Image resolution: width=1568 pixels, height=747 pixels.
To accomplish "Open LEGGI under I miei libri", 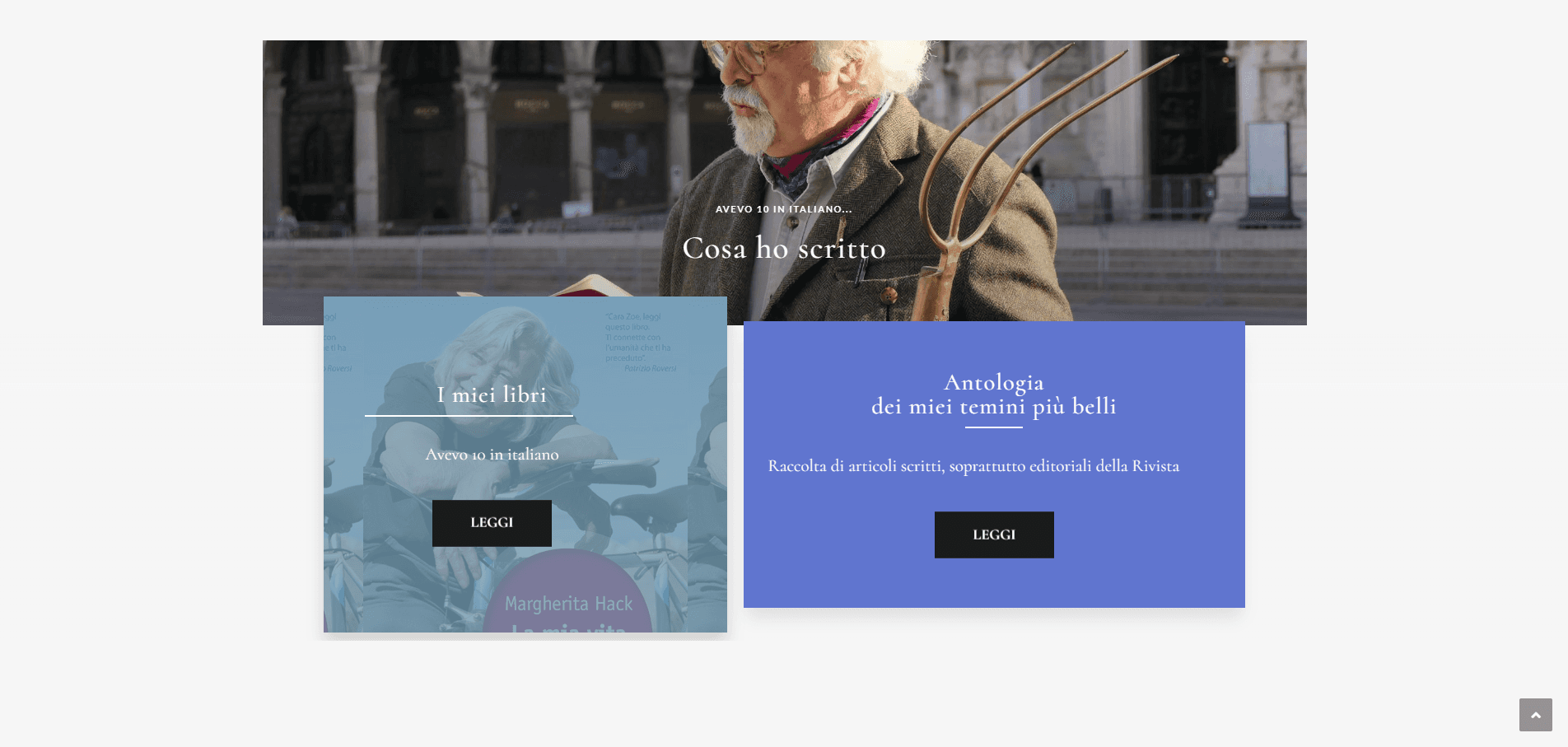I will [492, 523].
